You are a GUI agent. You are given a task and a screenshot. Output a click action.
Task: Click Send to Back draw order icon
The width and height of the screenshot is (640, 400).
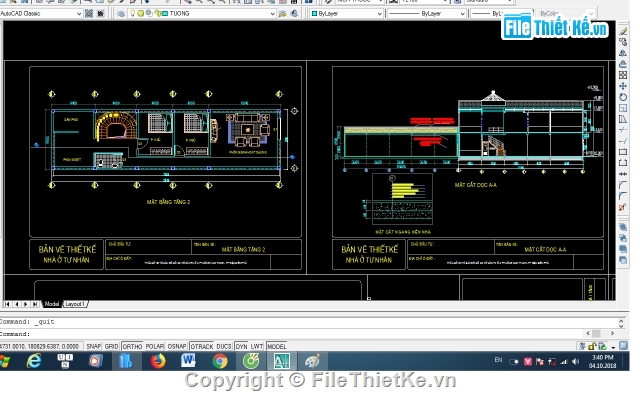[623, 238]
